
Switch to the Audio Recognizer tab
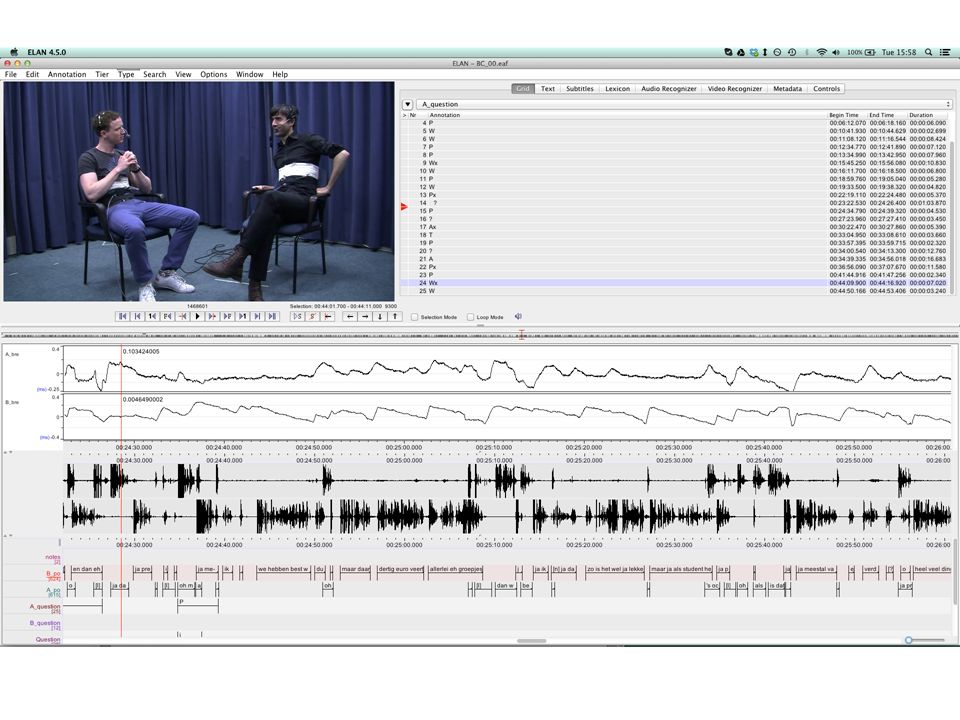click(669, 89)
